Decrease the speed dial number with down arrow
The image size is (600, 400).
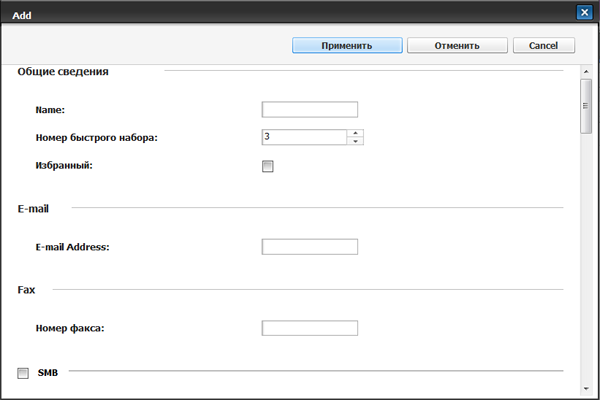click(x=356, y=142)
